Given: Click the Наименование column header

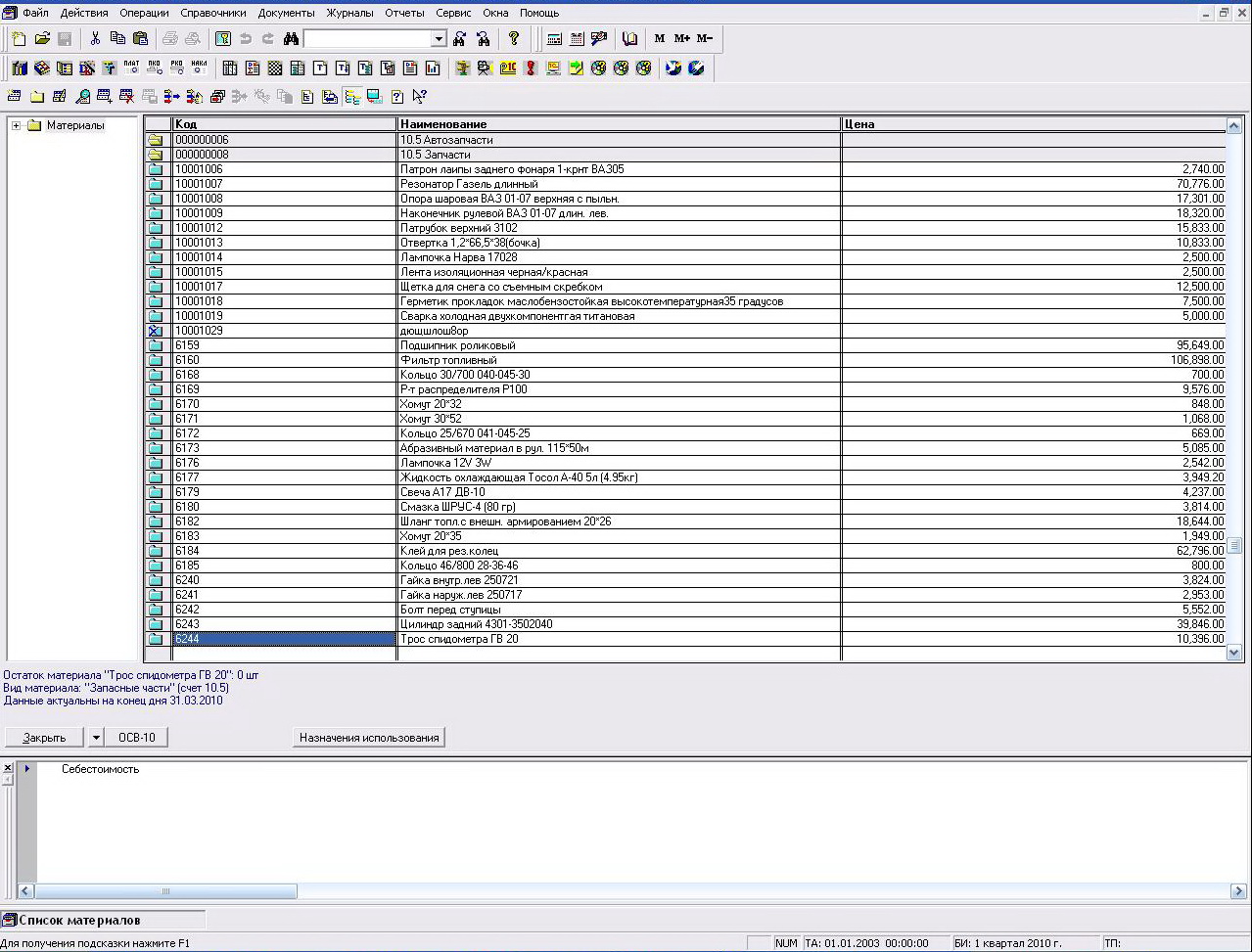Looking at the screenshot, I should pos(620,124).
